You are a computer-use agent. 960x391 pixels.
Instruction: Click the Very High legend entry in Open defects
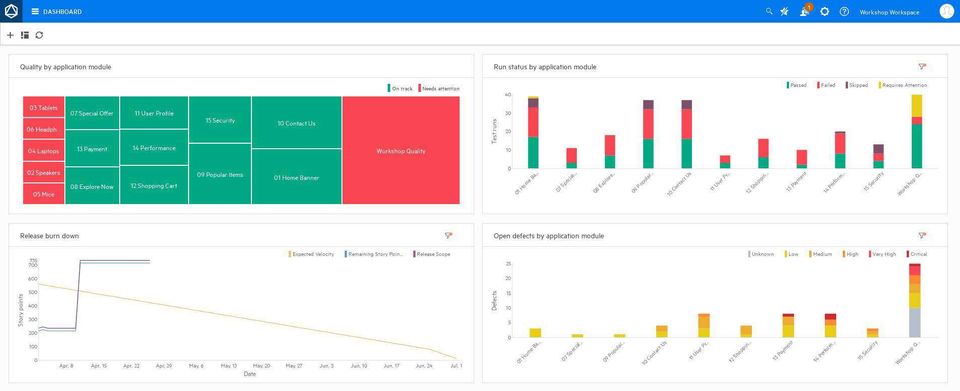tap(883, 253)
